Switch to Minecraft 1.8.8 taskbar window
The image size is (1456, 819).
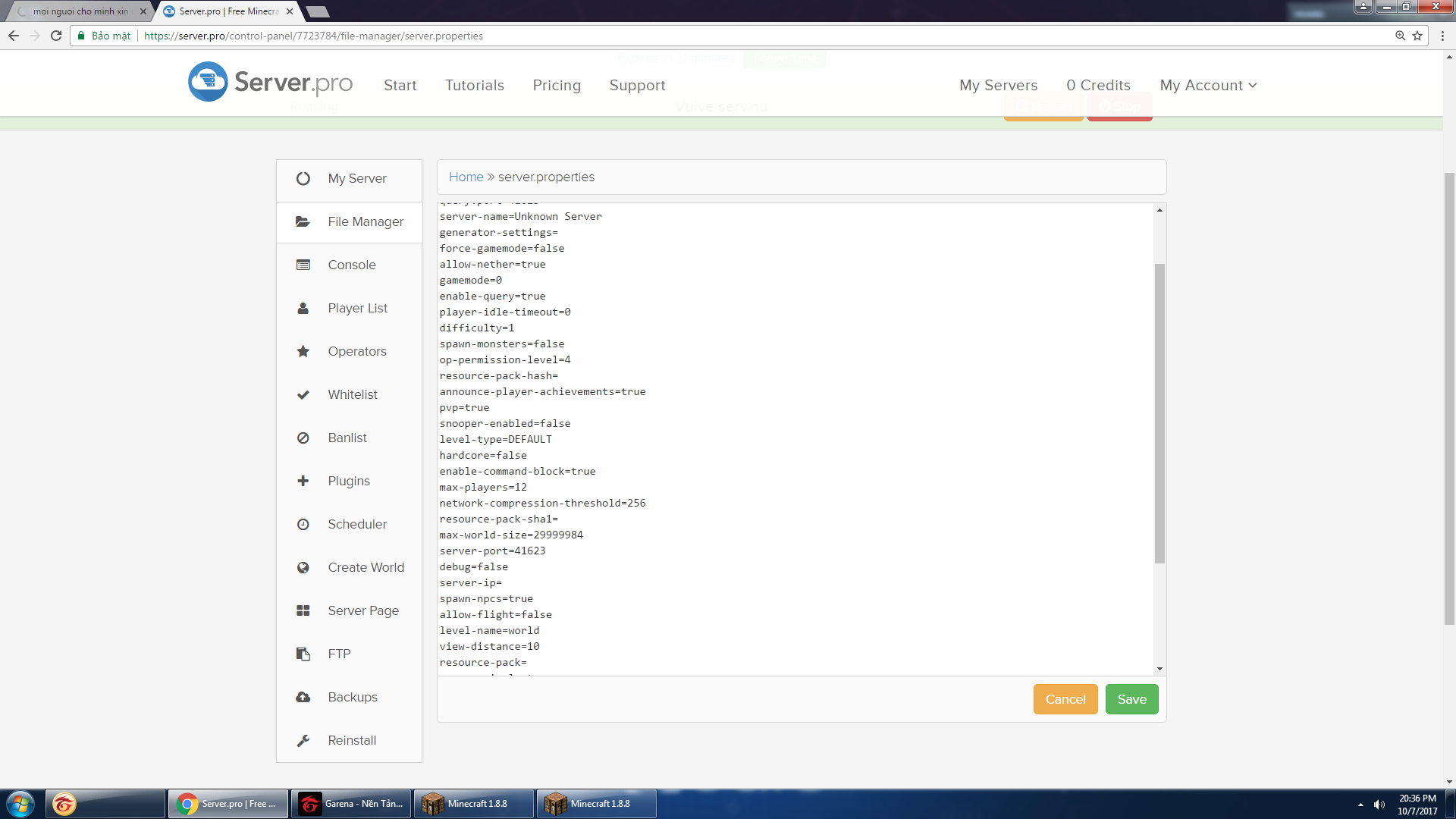(x=474, y=804)
